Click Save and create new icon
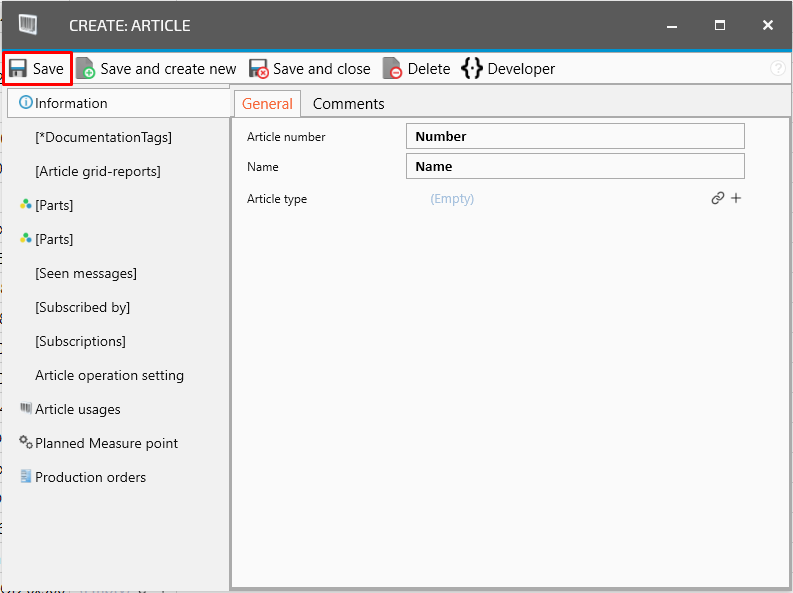793x593 pixels. [86, 69]
